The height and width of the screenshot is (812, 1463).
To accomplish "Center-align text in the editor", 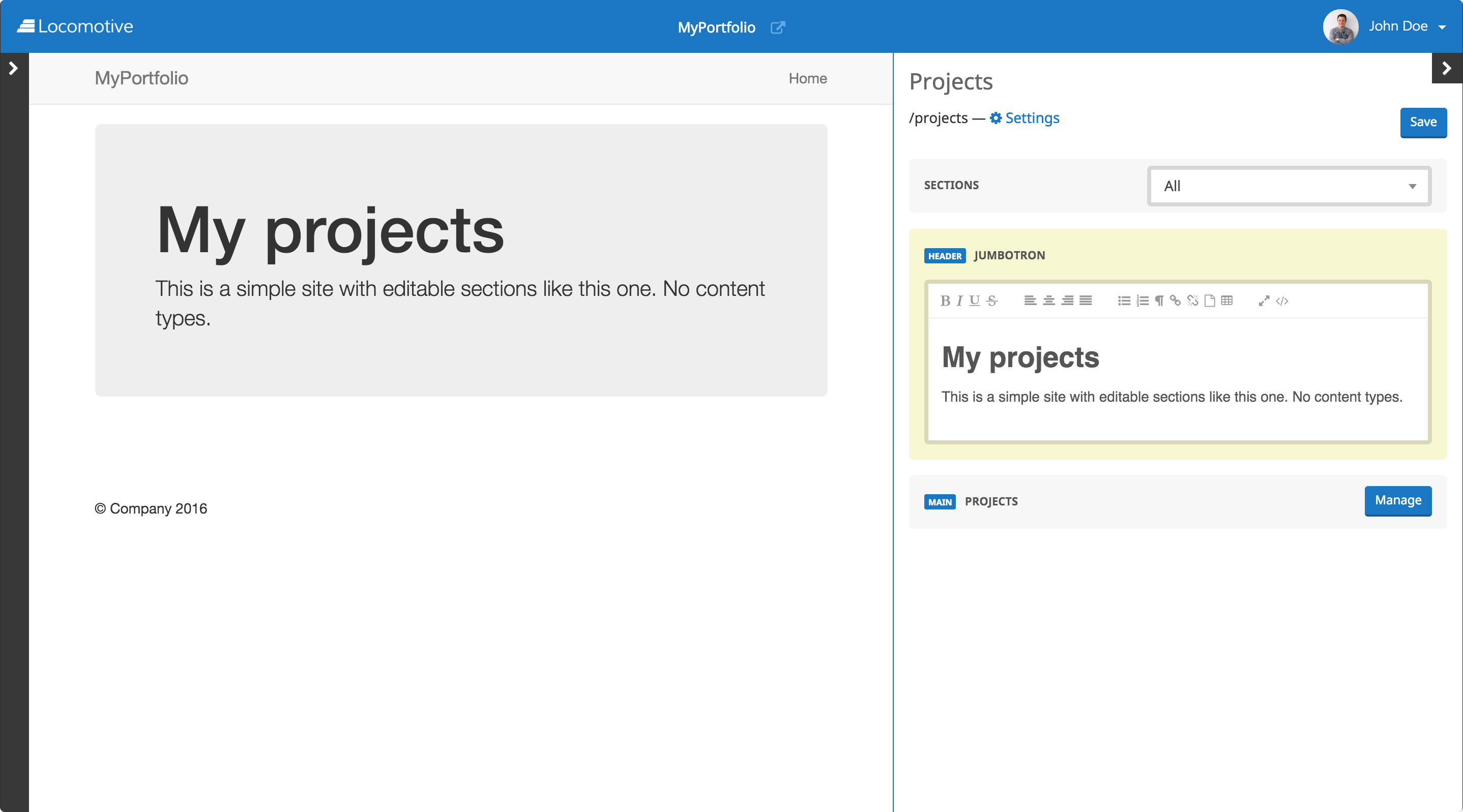I will [x=1048, y=301].
